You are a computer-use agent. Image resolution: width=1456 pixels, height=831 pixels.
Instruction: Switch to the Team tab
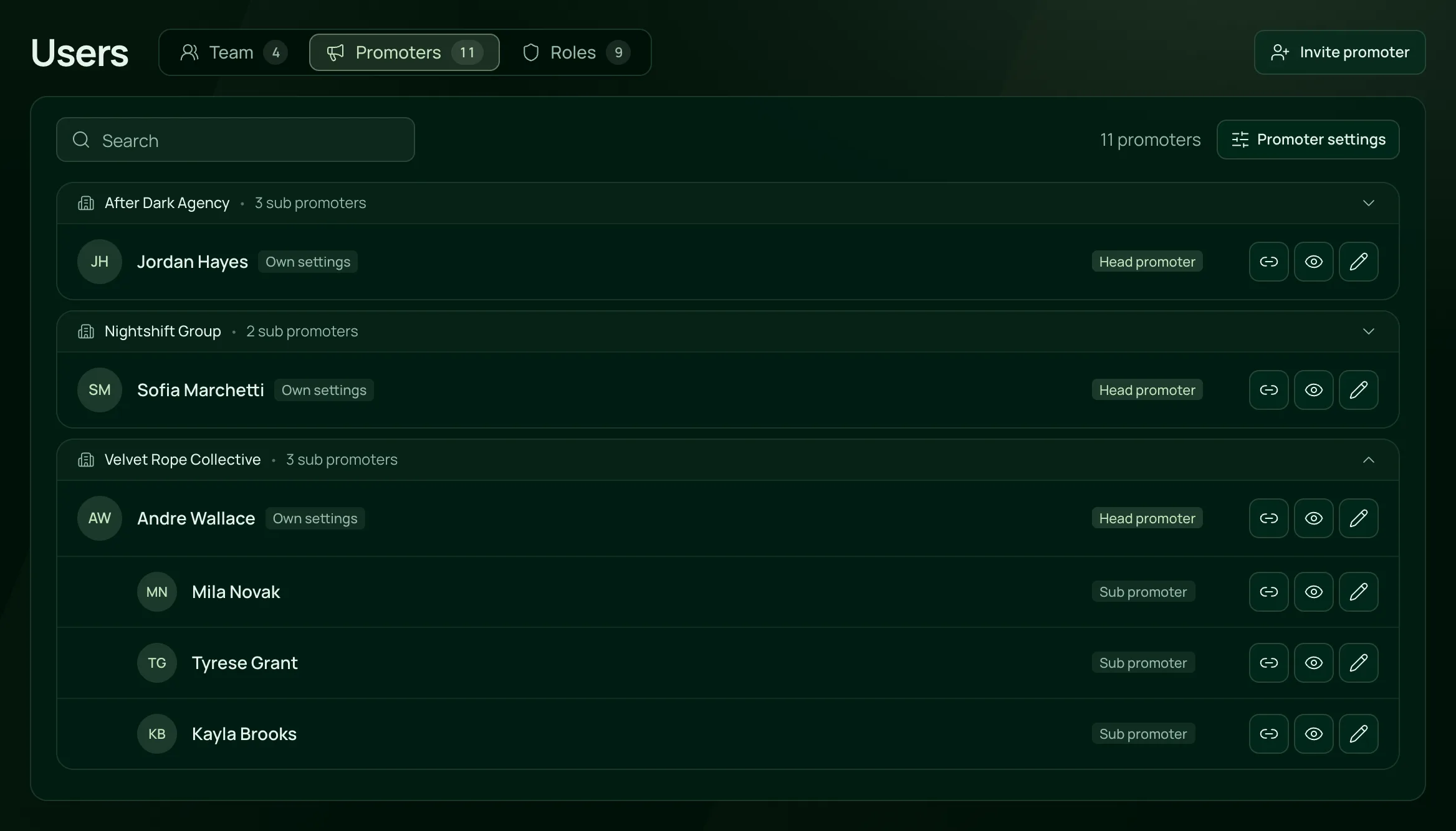click(x=234, y=52)
